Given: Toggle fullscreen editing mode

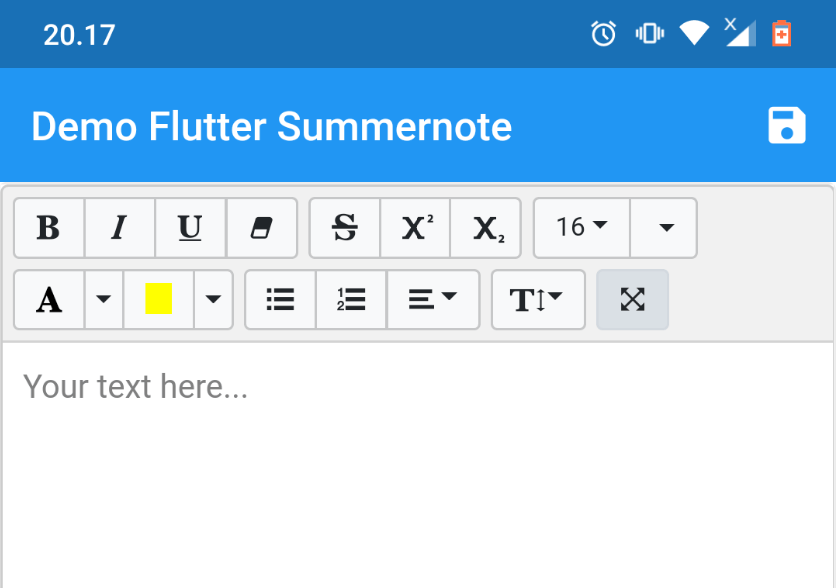Looking at the screenshot, I should point(632,300).
